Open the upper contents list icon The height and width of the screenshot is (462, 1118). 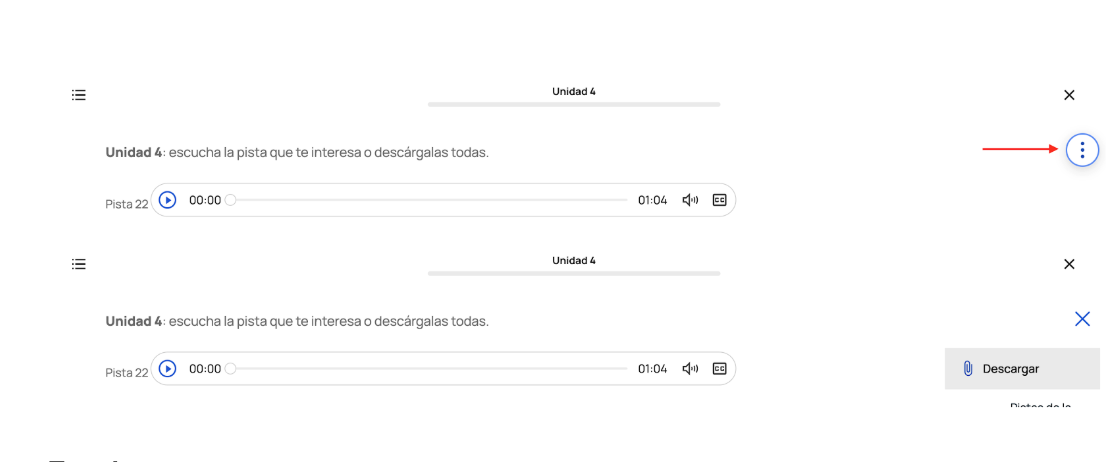(79, 95)
